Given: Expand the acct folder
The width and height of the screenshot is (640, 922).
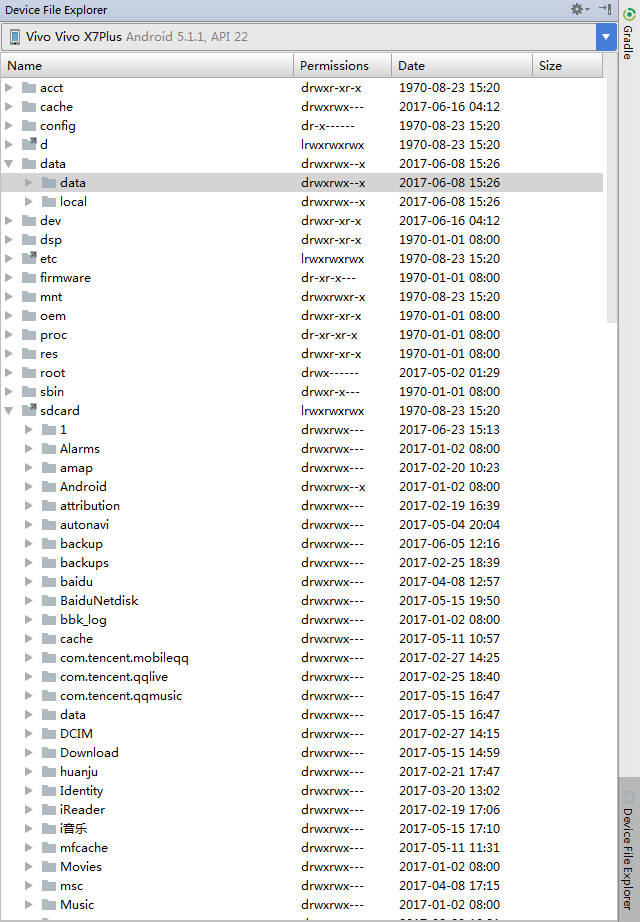Looking at the screenshot, I should pyautogui.click(x=9, y=88).
